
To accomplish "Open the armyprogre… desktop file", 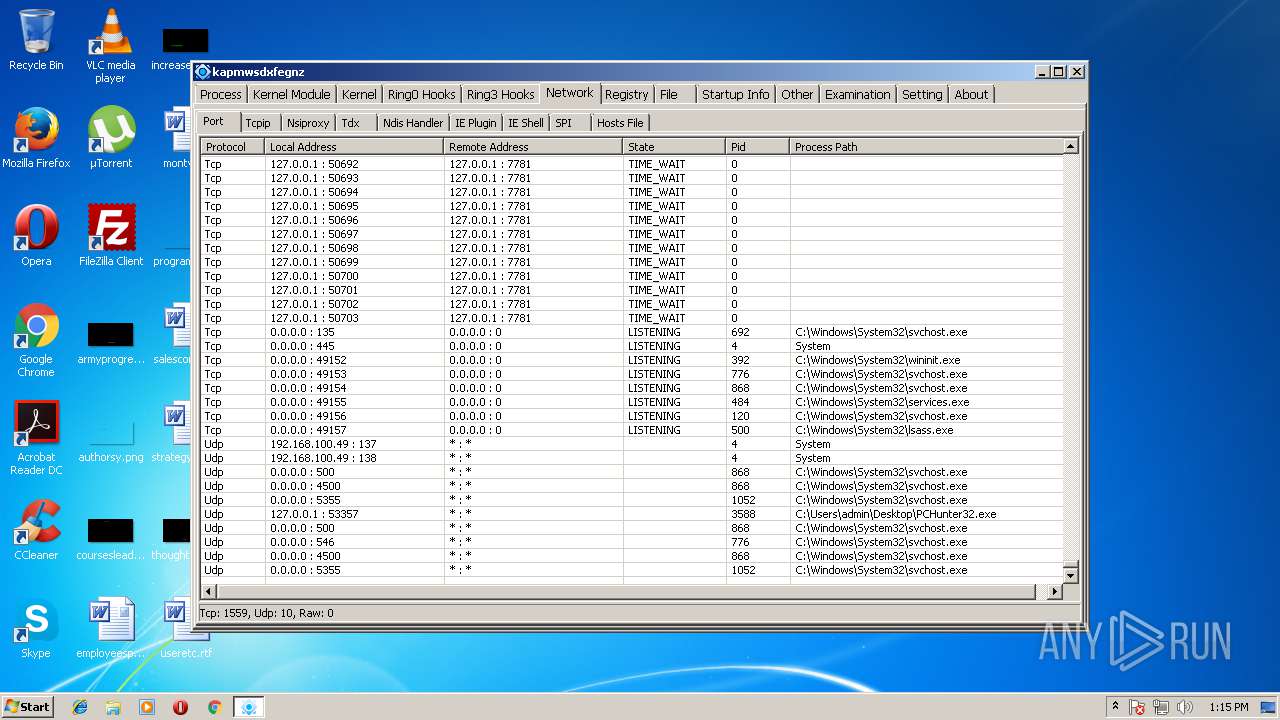I will pyautogui.click(x=111, y=342).
